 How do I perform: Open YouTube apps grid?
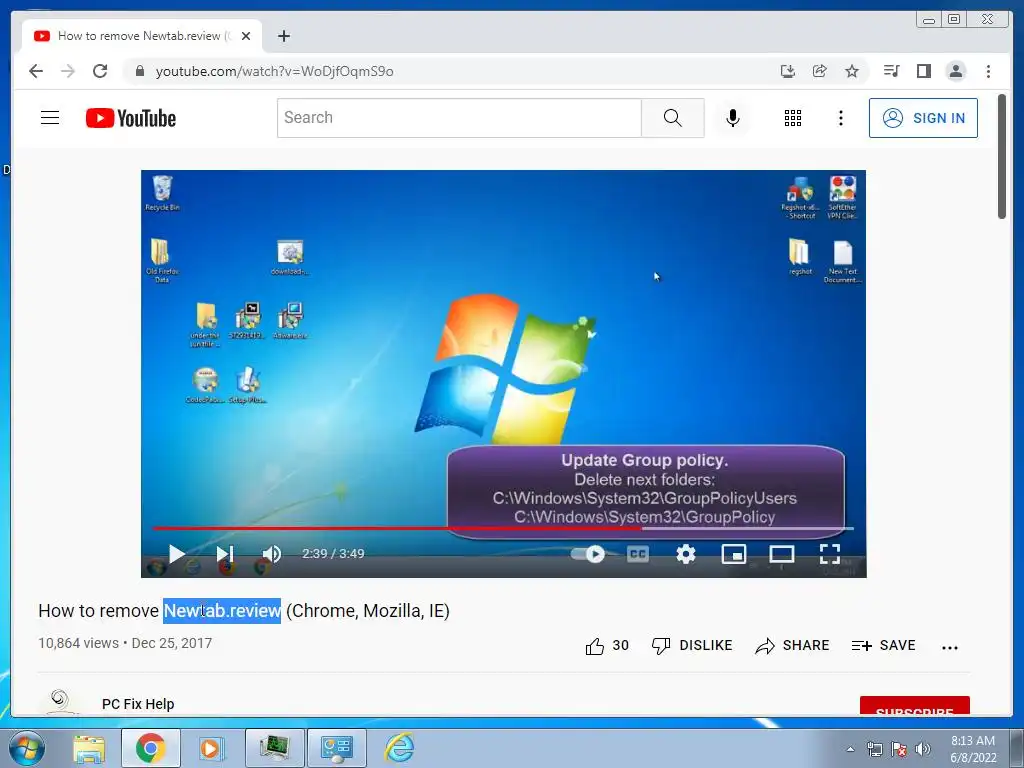pos(793,118)
